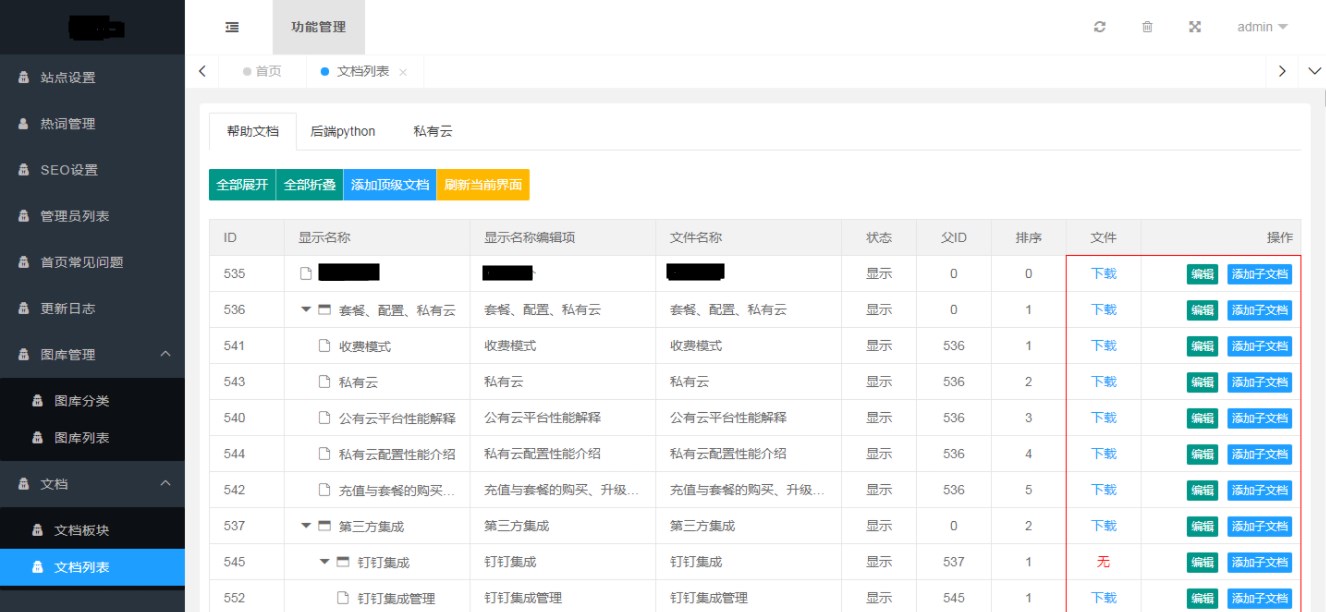The width and height of the screenshot is (1326, 612).
Task: Close the 文档列表 page tab
Action: point(403,72)
